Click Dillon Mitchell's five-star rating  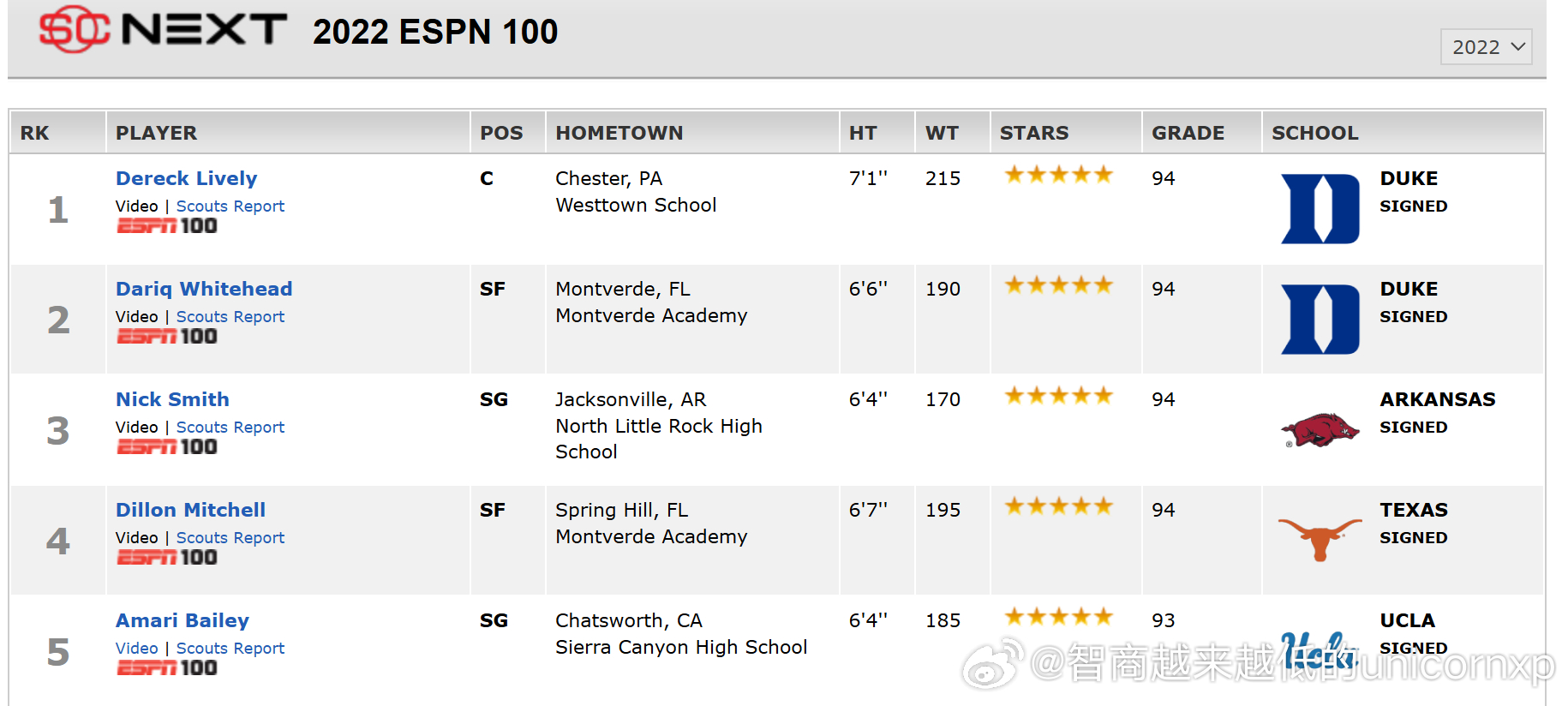pyautogui.click(x=1059, y=506)
